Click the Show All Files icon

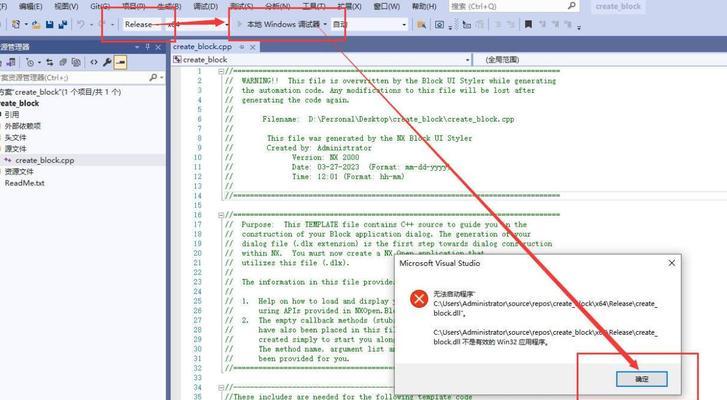point(76,62)
